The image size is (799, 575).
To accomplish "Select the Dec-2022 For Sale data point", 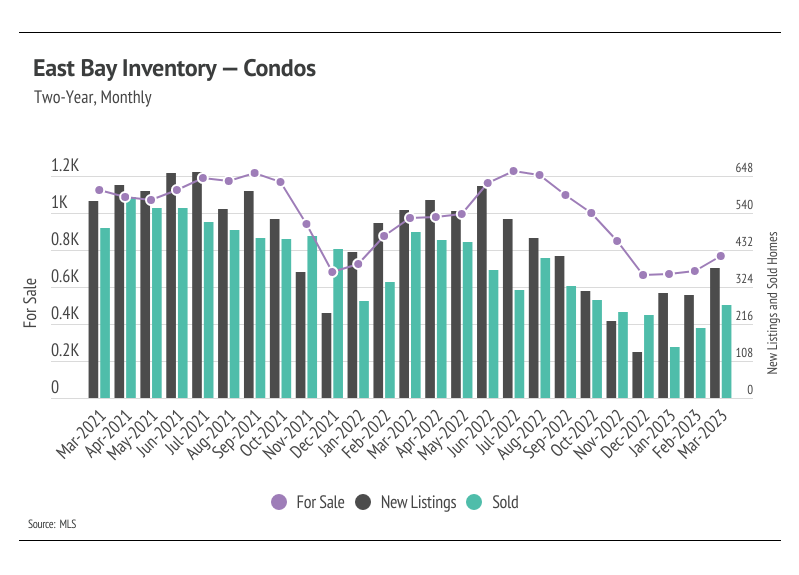I will (x=643, y=275).
